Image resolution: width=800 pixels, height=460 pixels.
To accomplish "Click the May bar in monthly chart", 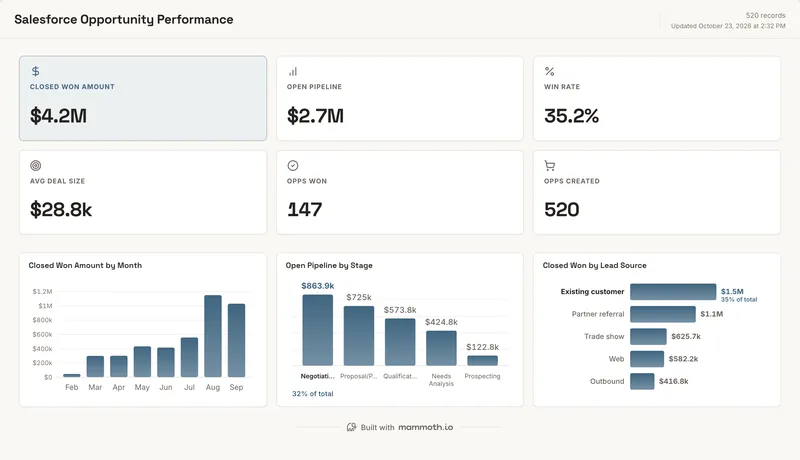I will (x=142, y=362).
